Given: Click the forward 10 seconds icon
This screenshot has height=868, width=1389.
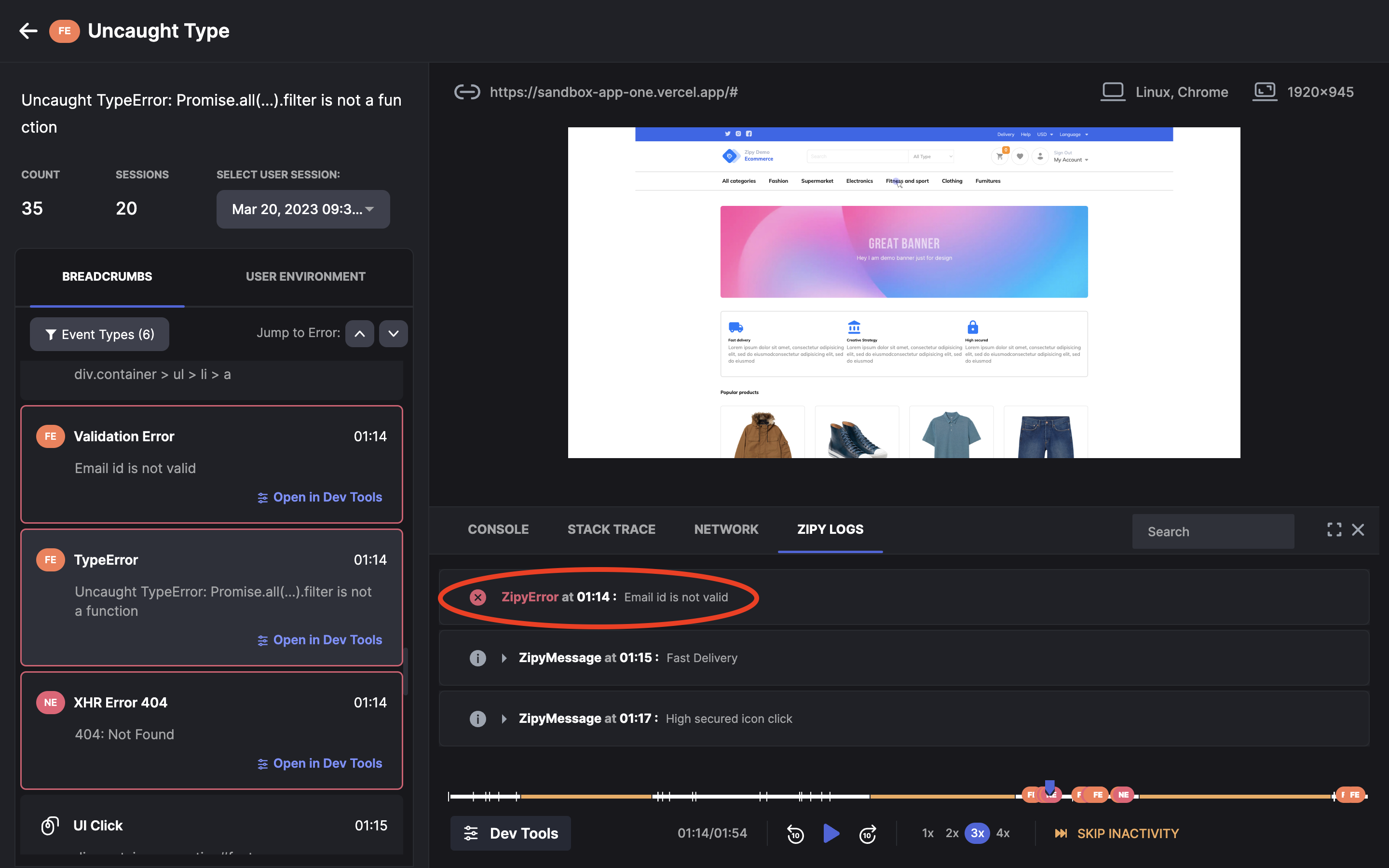Looking at the screenshot, I should coord(867,834).
